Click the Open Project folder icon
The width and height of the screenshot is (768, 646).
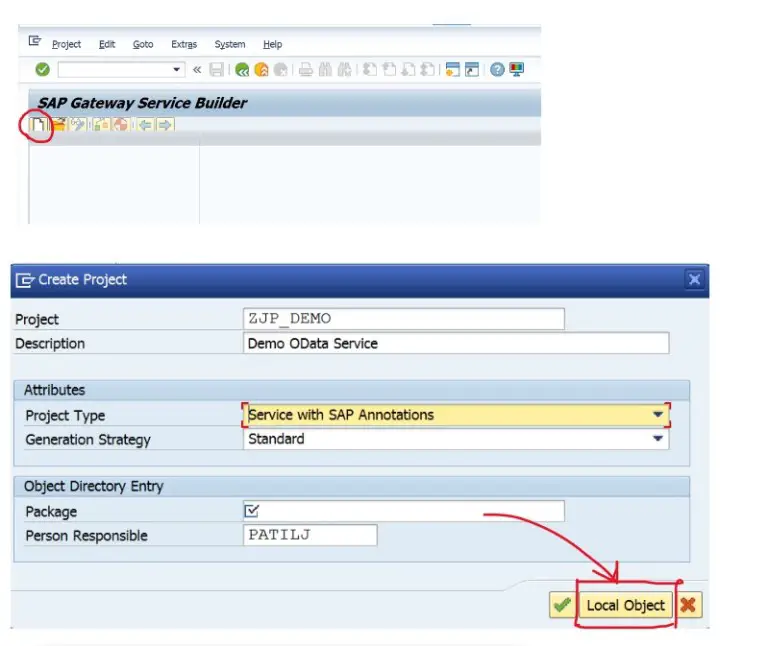coord(58,125)
